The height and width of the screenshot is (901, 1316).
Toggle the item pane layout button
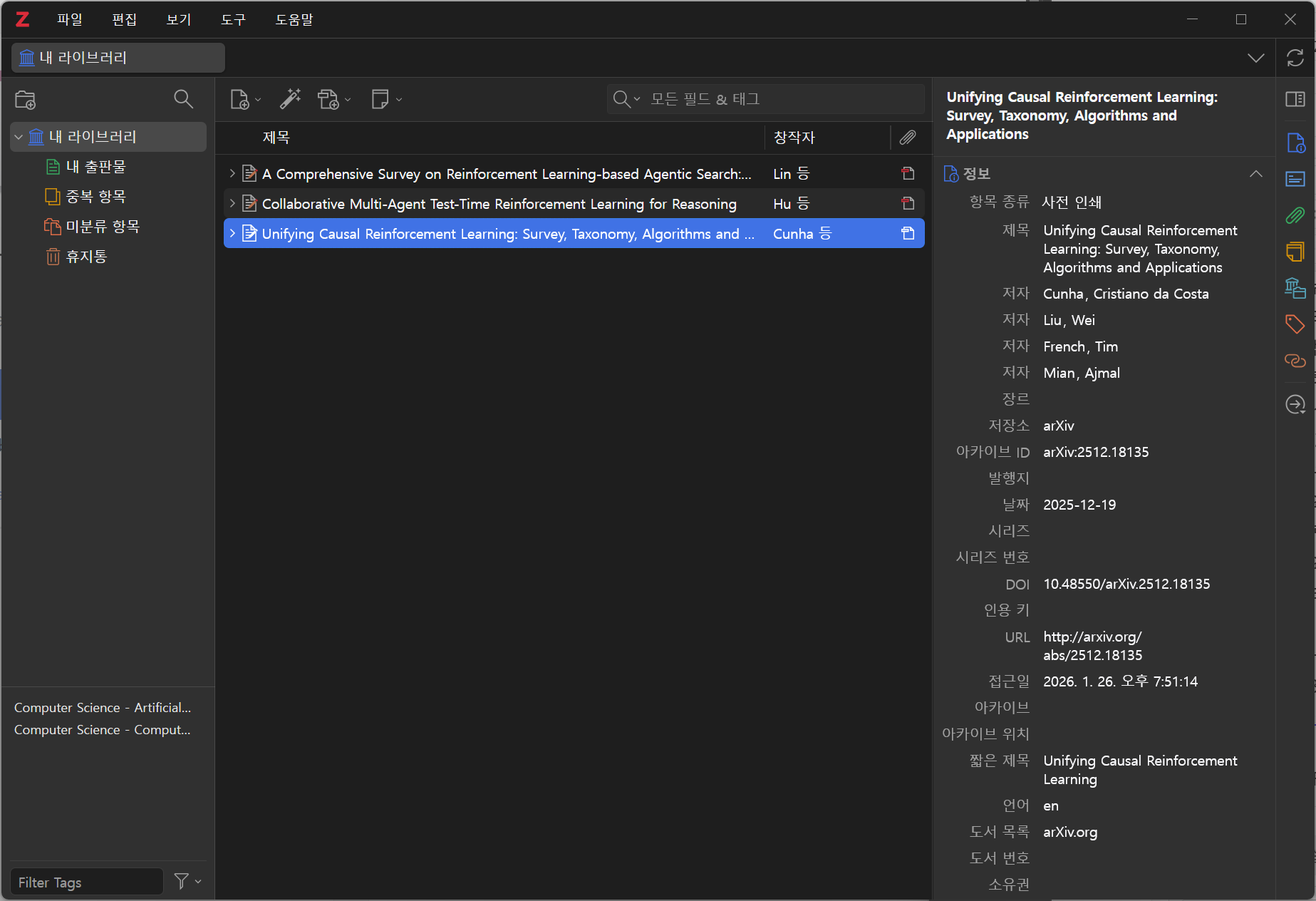1295,99
